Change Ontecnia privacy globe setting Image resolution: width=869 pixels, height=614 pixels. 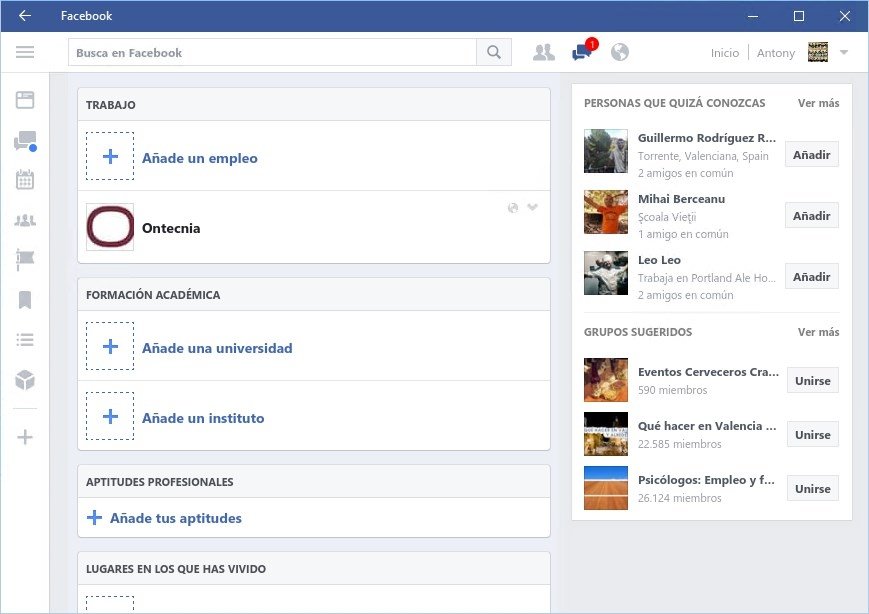click(513, 207)
